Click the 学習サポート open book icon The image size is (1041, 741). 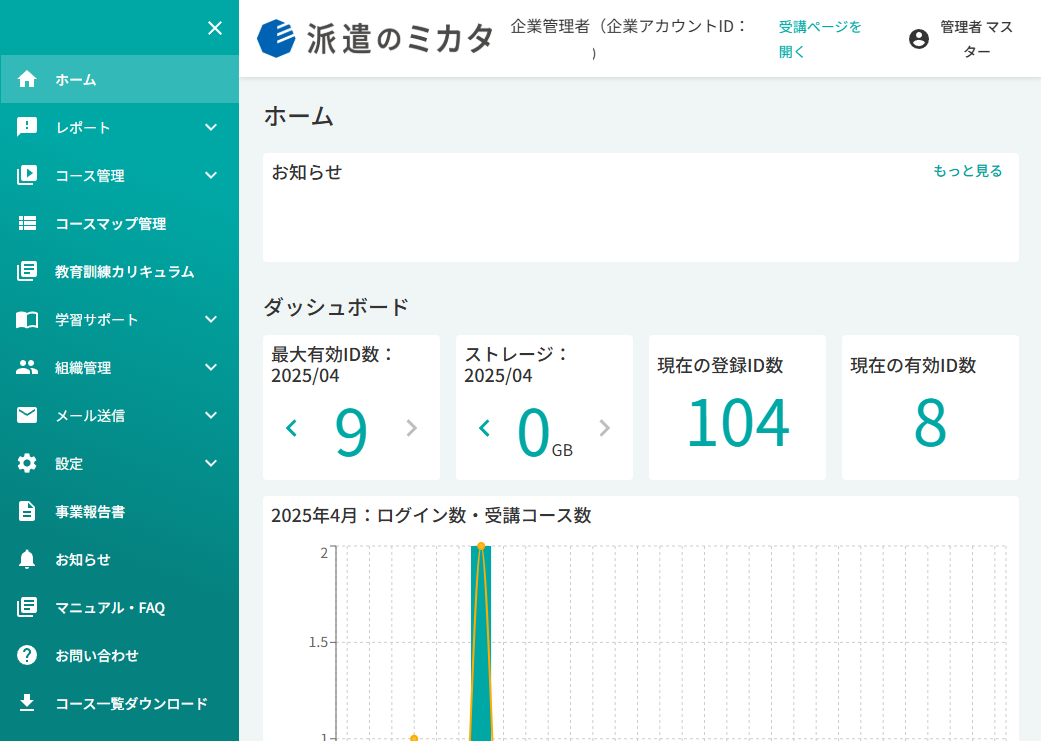pos(27,319)
